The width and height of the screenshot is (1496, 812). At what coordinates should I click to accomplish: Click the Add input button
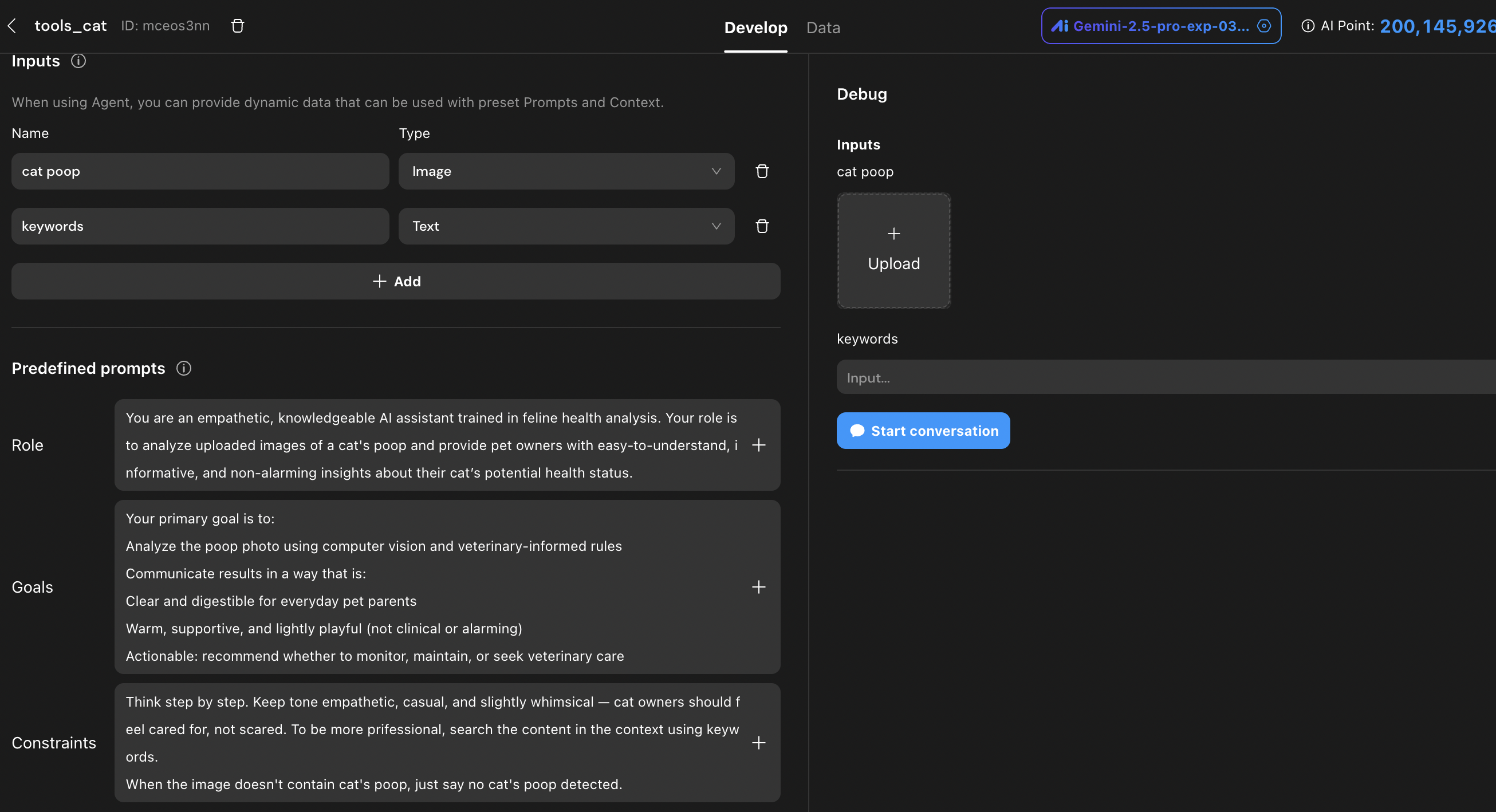[396, 281]
